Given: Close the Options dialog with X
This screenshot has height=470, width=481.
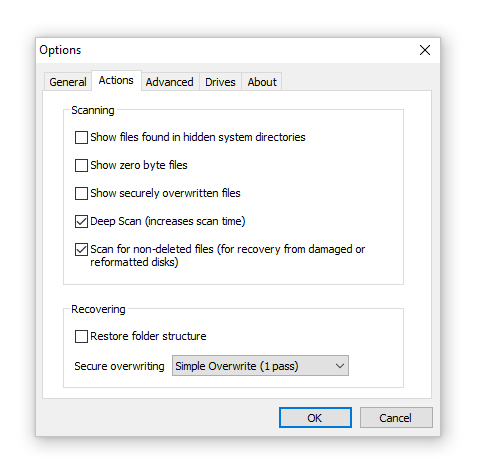Looking at the screenshot, I should click(425, 50).
